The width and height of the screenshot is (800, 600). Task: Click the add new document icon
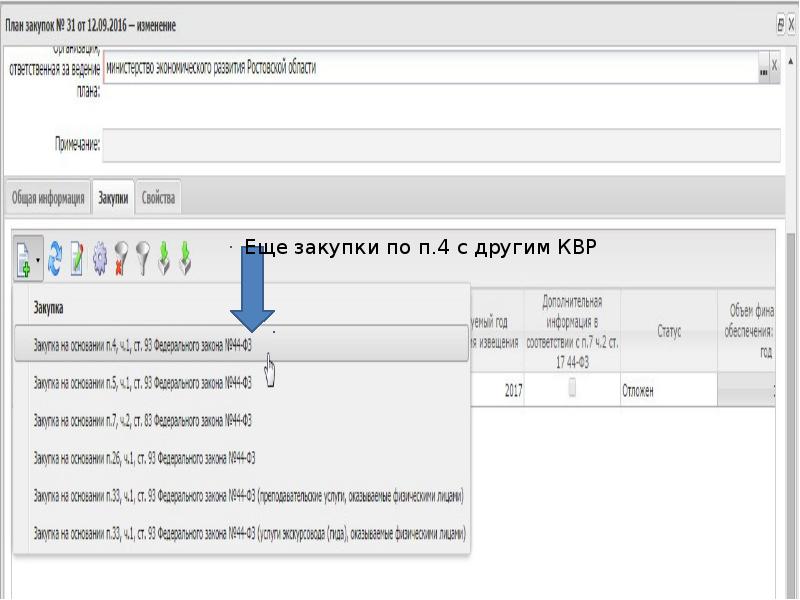pos(23,259)
